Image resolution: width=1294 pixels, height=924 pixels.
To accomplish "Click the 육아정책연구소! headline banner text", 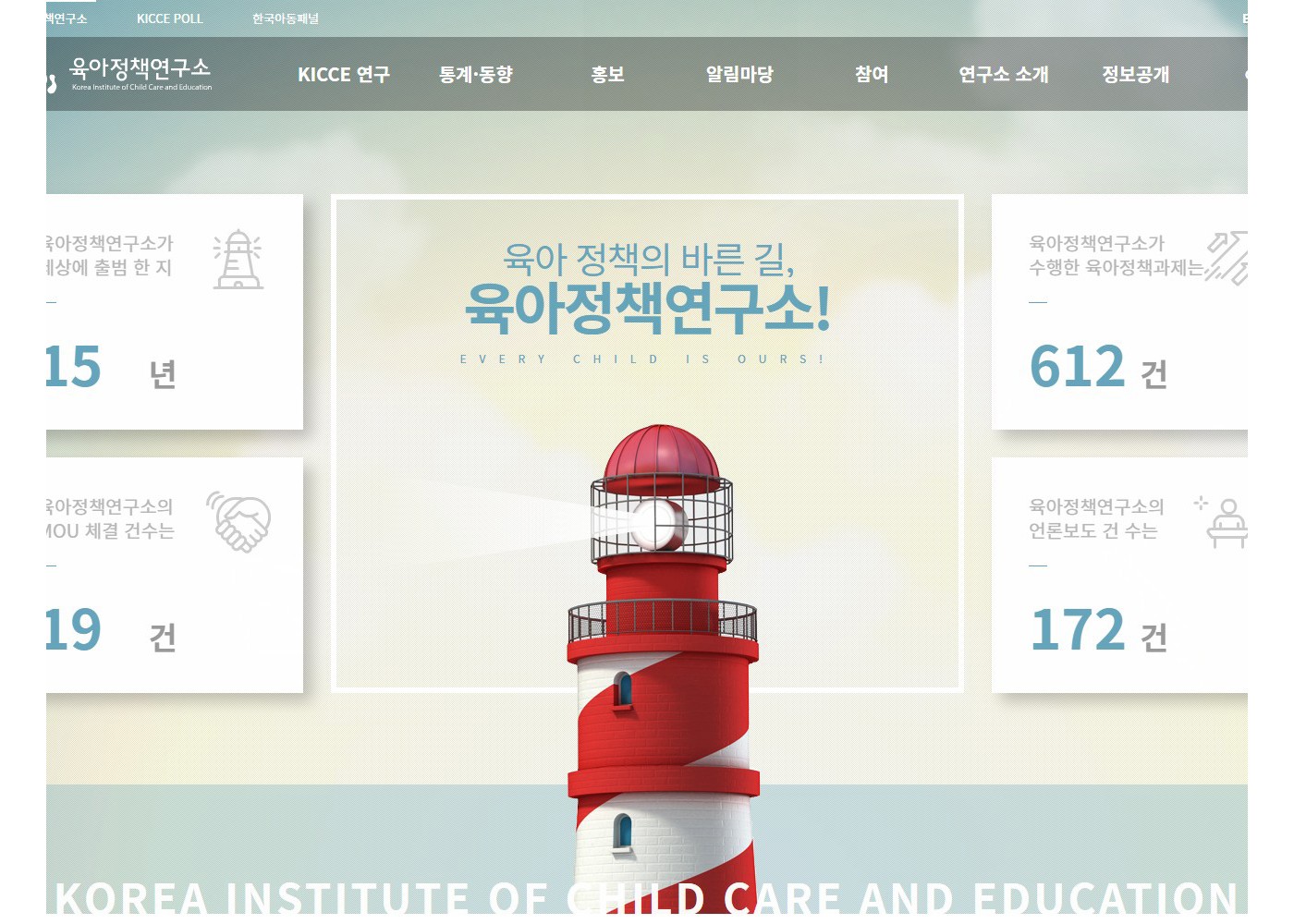I will pos(647,308).
